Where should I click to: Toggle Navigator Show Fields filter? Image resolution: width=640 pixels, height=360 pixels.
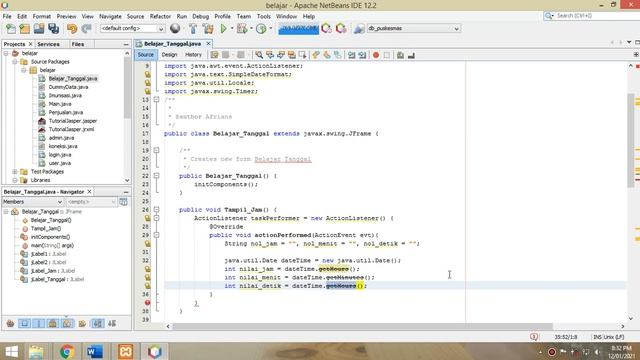[x=24, y=324]
